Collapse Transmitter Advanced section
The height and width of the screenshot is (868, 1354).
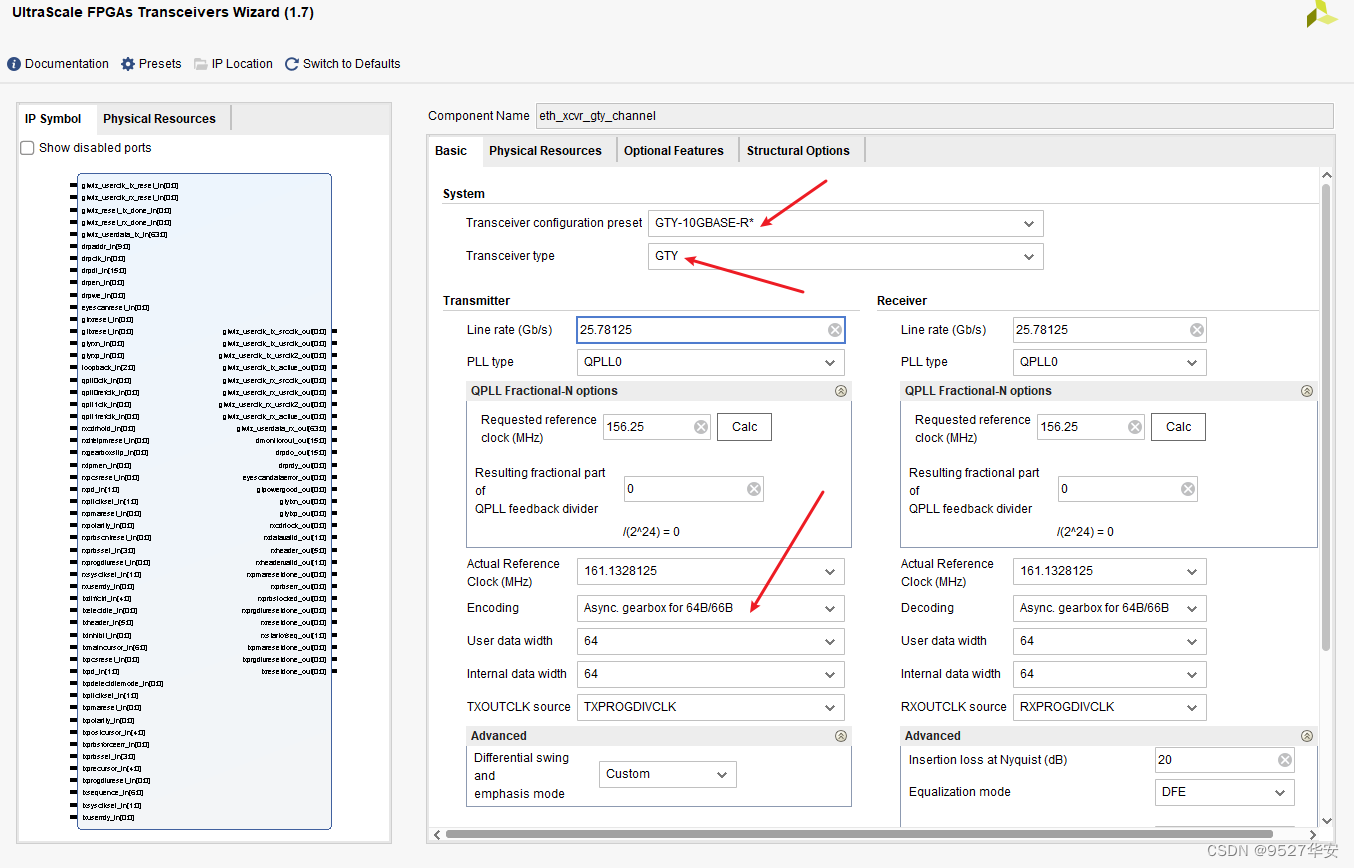pyautogui.click(x=841, y=736)
